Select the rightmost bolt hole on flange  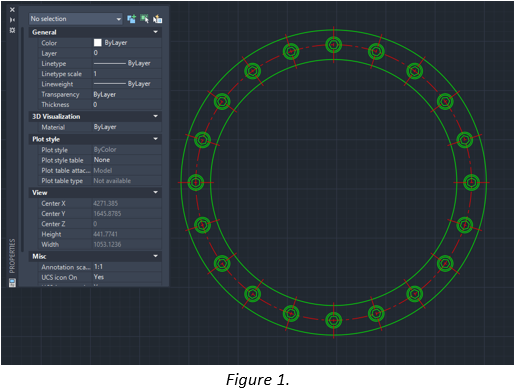[472, 182]
